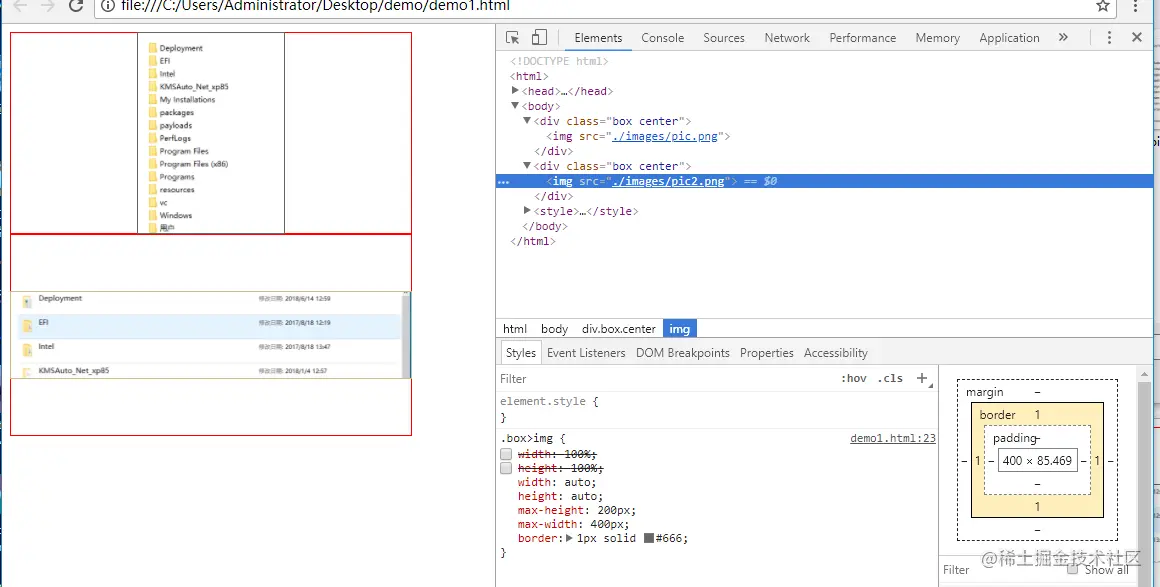Show more DevTools tabs chevron
Viewport: 1160px width, 587px height.
[1063, 37]
